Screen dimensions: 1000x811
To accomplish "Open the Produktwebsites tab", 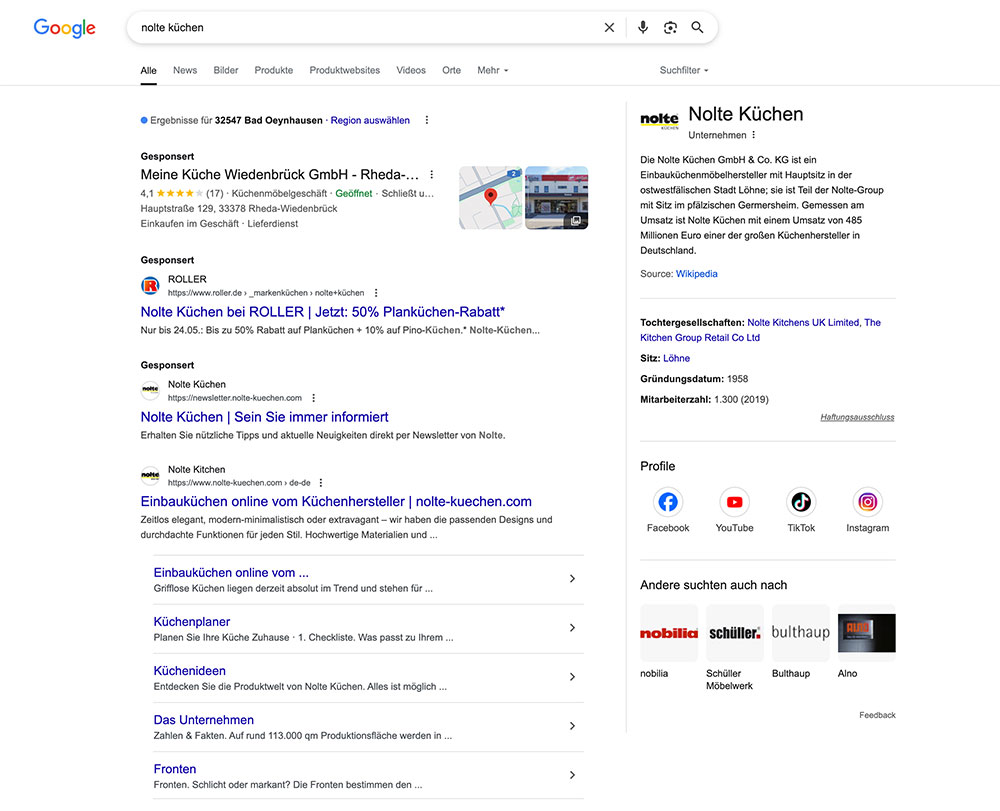I will click(x=344, y=70).
